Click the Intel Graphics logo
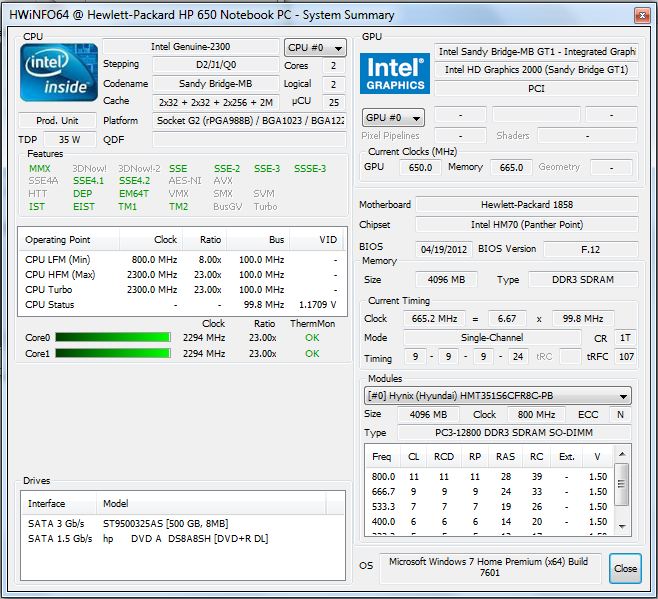Image resolution: width=658 pixels, height=599 pixels. [395, 73]
